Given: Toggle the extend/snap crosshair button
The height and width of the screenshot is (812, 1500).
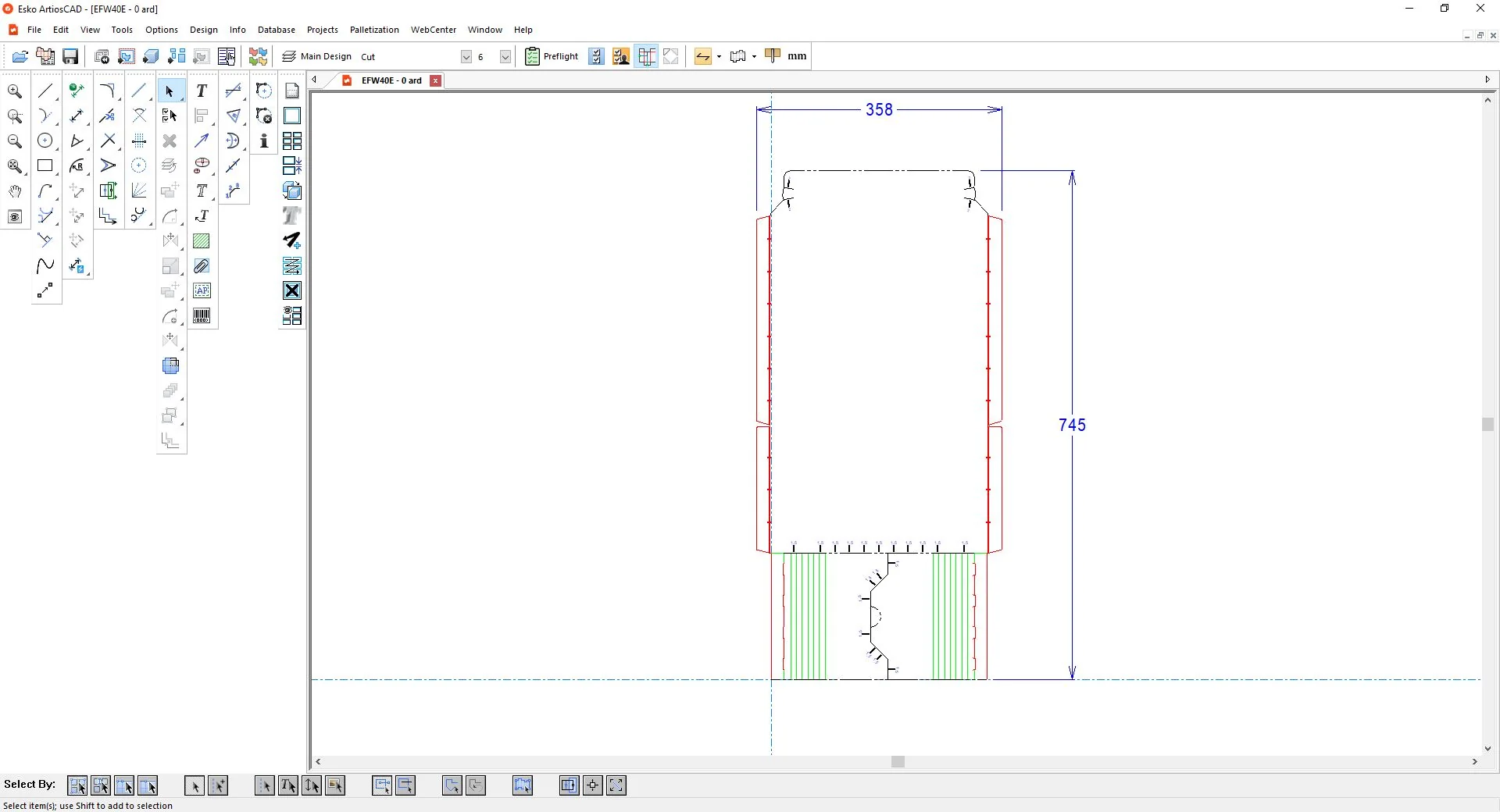Looking at the screenshot, I should [593, 785].
